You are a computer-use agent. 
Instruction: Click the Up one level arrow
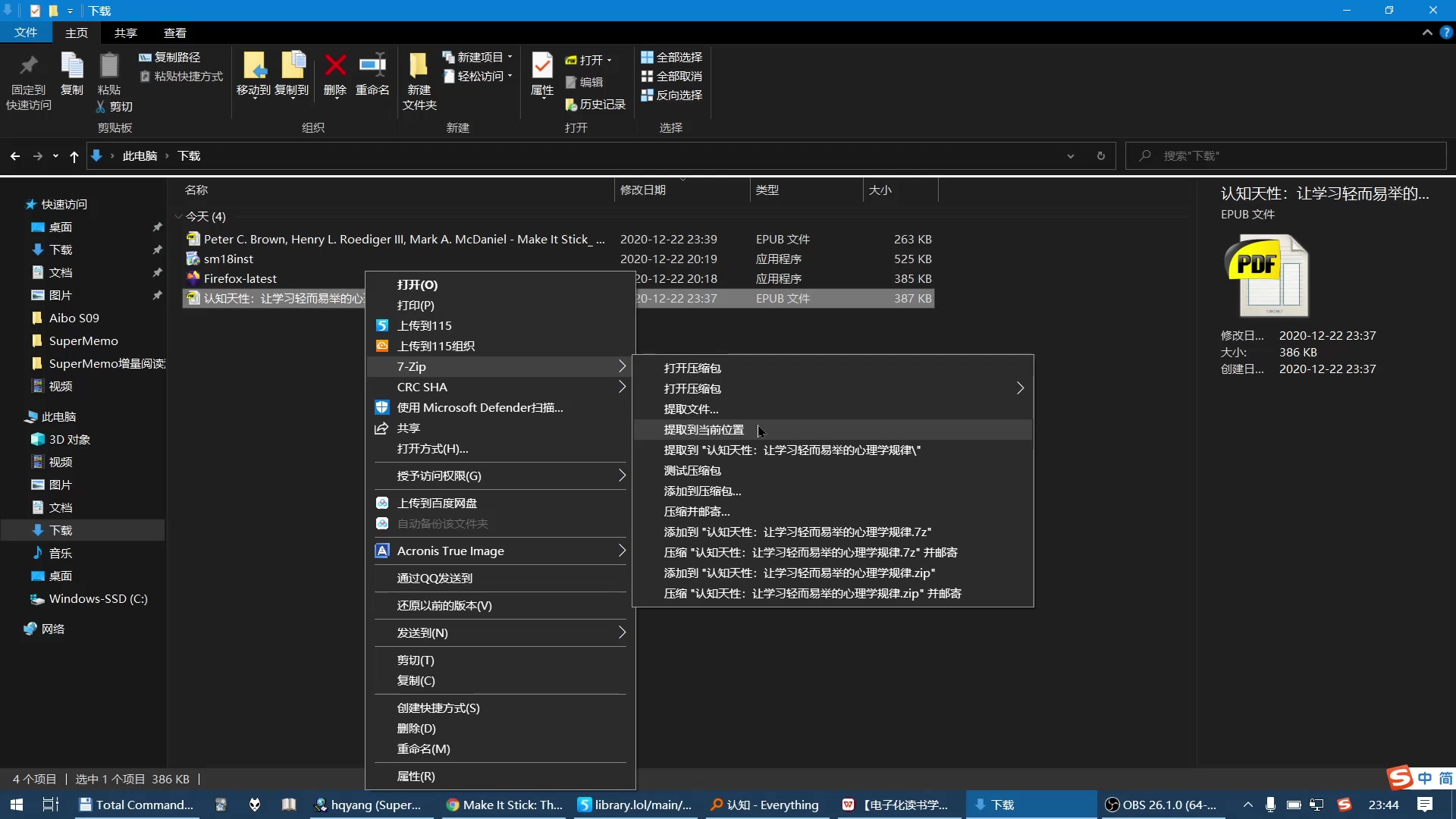coord(74,156)
